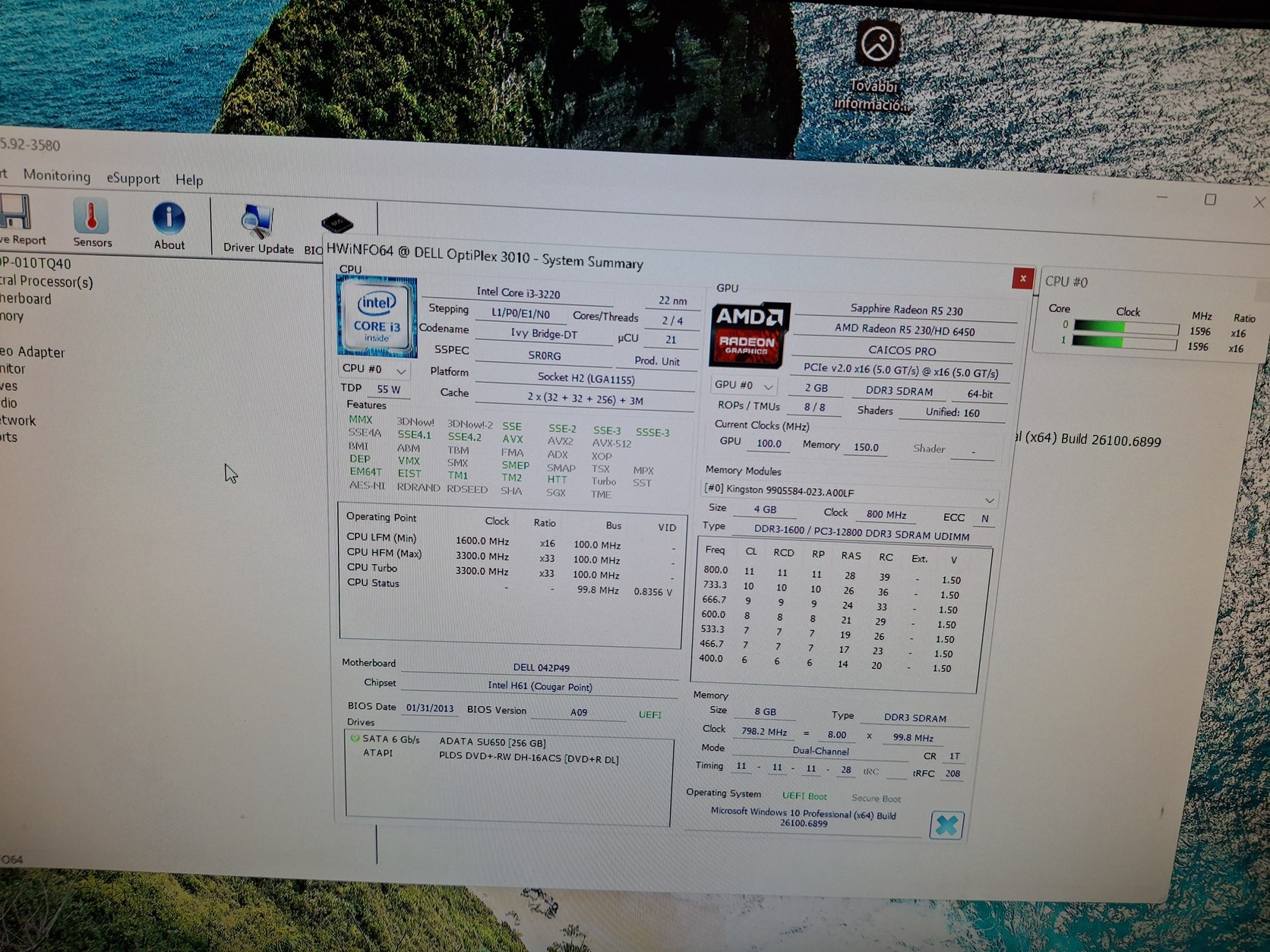Click the module clock value '800 MHz'
This screenshot has height=952, width=1270.
pyautogui.click(x=886, y=515)
